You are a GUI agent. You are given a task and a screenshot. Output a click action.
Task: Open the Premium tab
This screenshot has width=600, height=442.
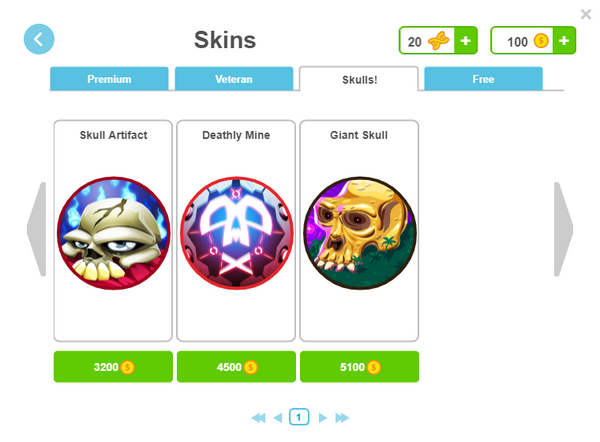point(109,79)
